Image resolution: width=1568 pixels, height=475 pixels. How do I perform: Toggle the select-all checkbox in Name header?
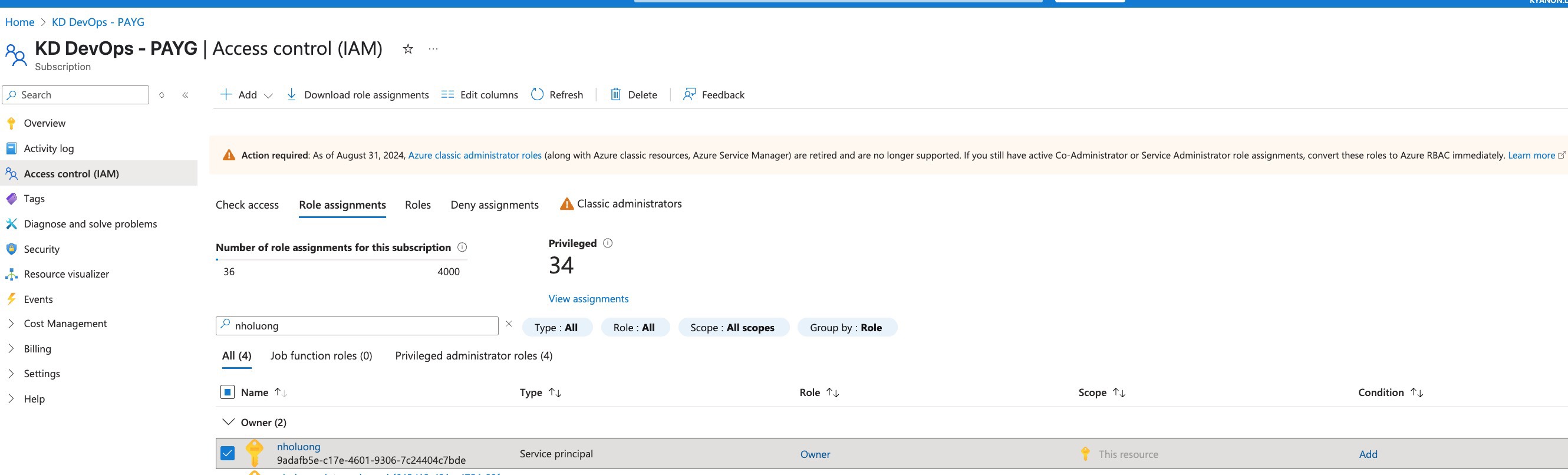pos(228,392)
